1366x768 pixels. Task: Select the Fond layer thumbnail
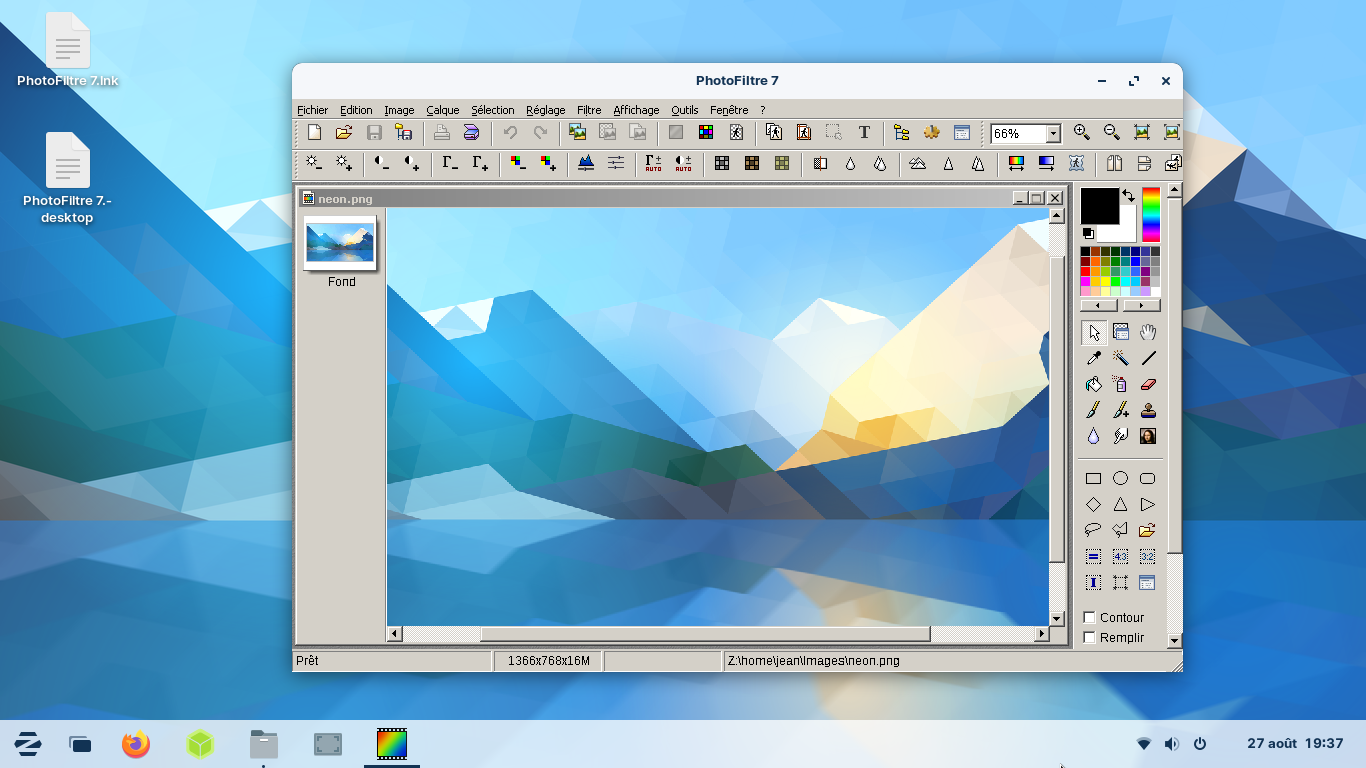340,243
